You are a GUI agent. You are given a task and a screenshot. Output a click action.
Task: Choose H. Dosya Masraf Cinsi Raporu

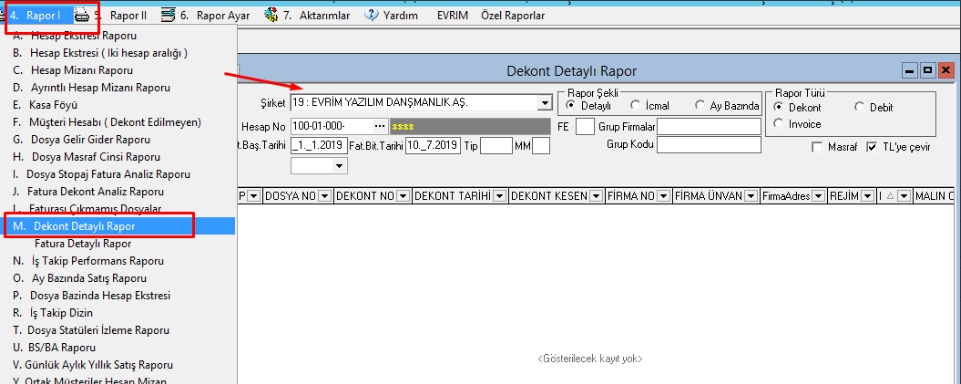pos(118,157)
